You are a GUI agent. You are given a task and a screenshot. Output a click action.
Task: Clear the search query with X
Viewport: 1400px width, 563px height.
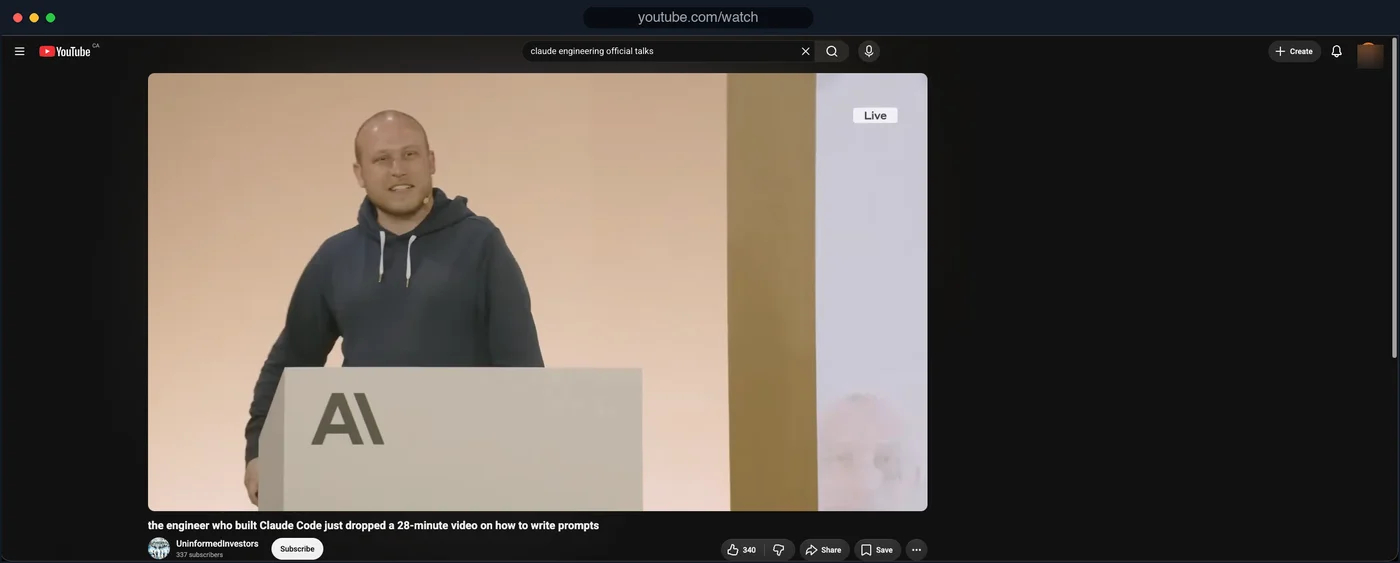pyautogui.click(x=805, y=51)
